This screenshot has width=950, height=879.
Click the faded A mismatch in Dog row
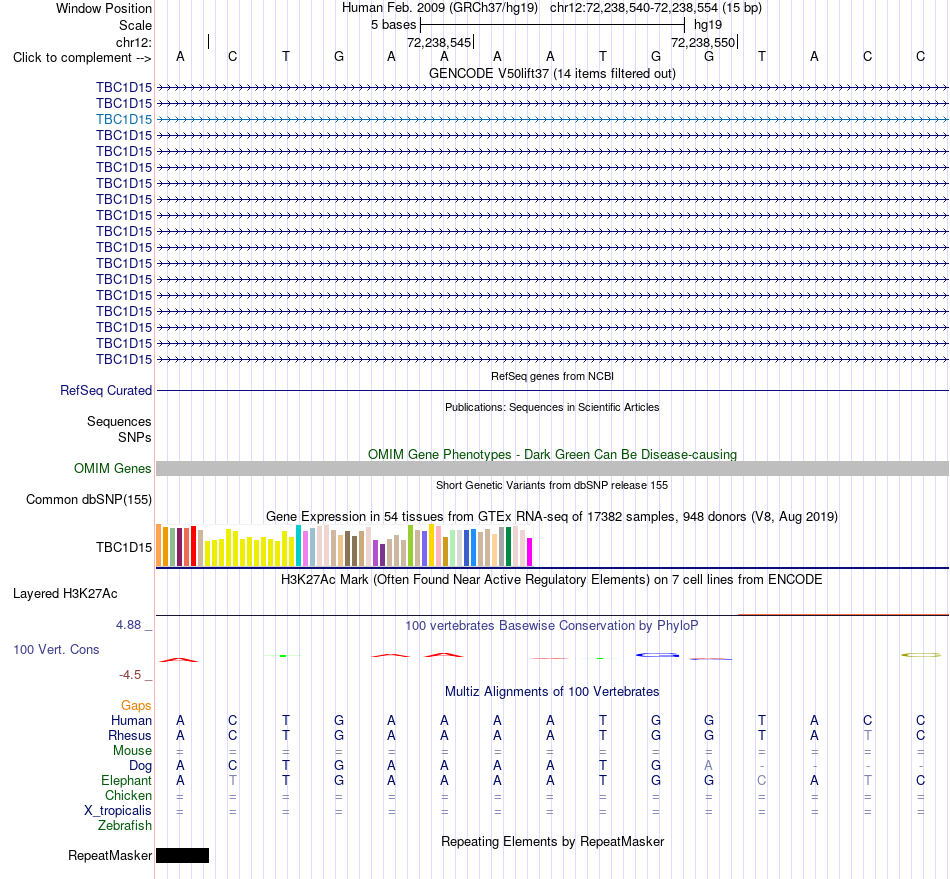click(708, 766)
